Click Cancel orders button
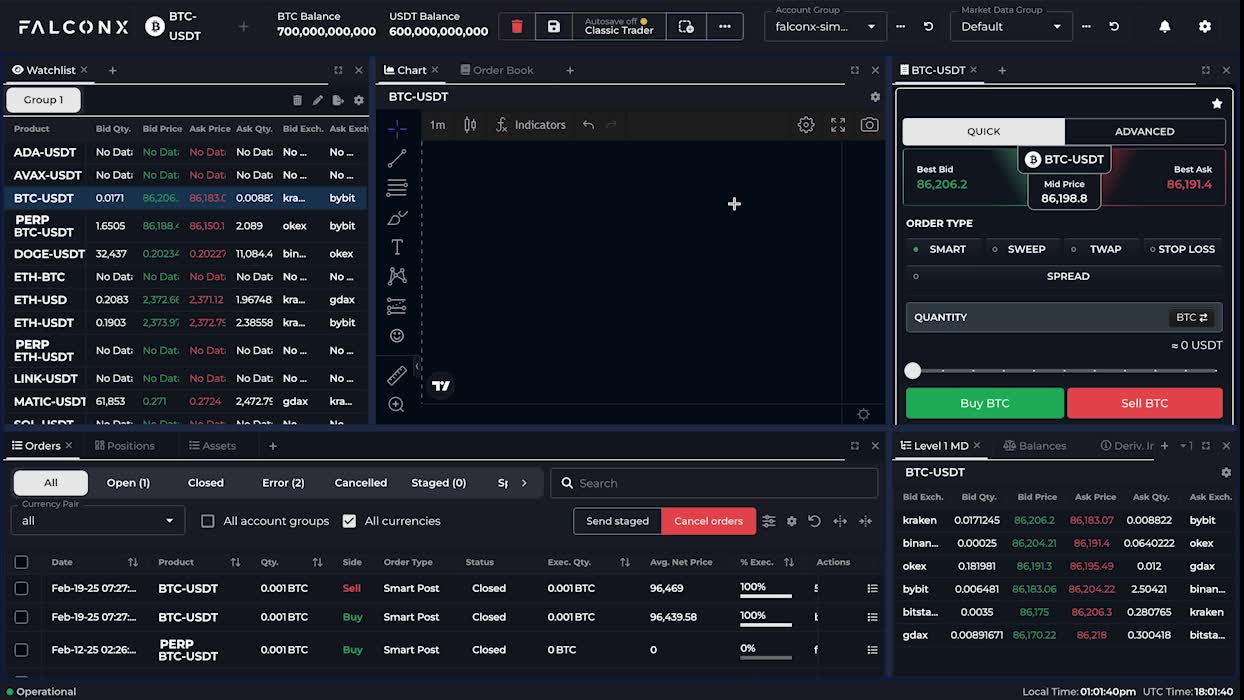Image resolution: width=1244 pixels, height=700 pixels. click(709, 521)
